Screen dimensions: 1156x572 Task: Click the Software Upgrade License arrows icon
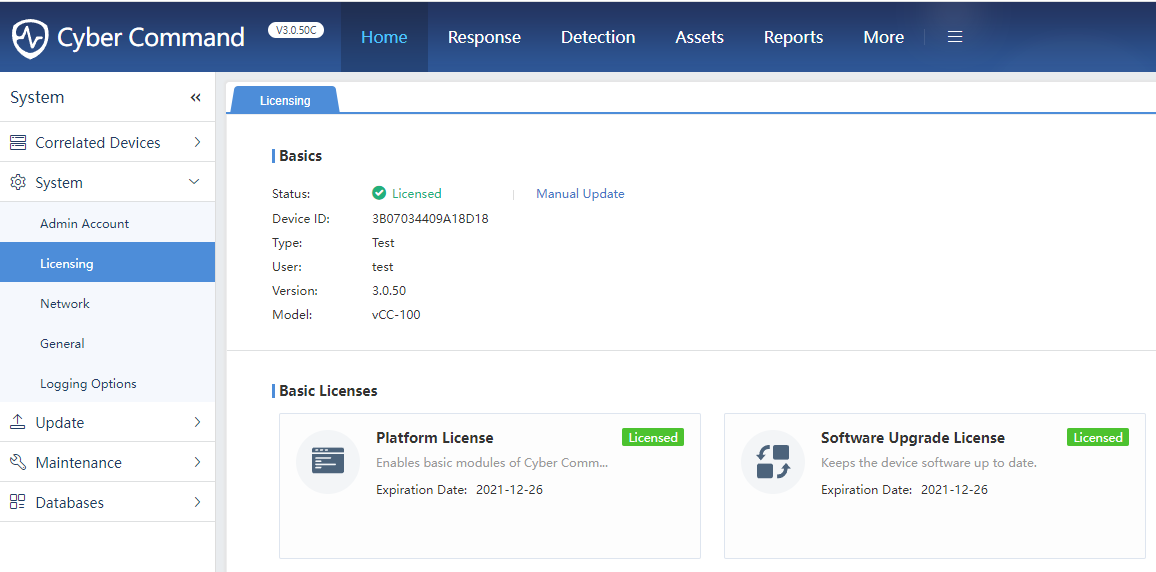click(773, 461)
